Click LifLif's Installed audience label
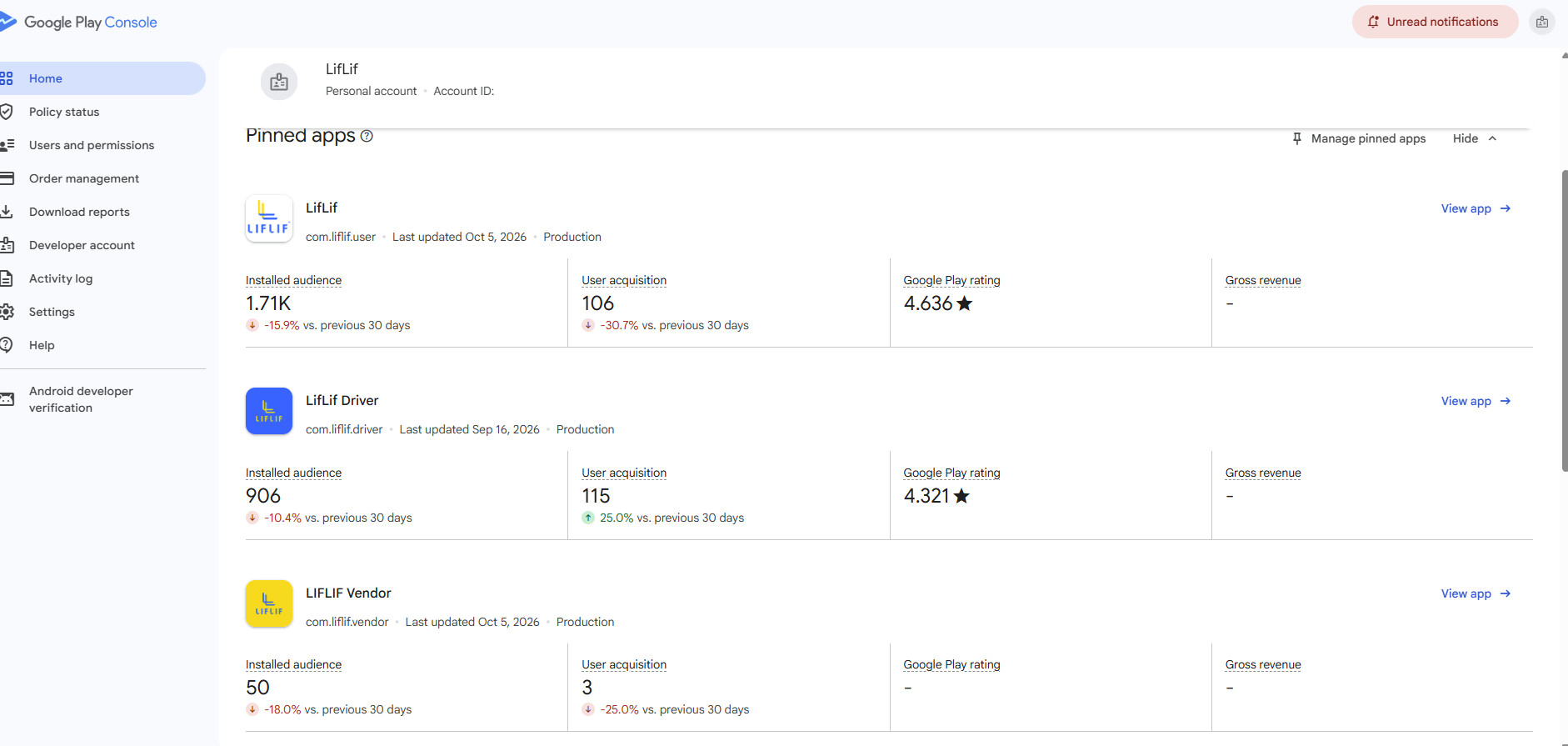The height and width of the screenshot is (746, 1568). (293, 280)
